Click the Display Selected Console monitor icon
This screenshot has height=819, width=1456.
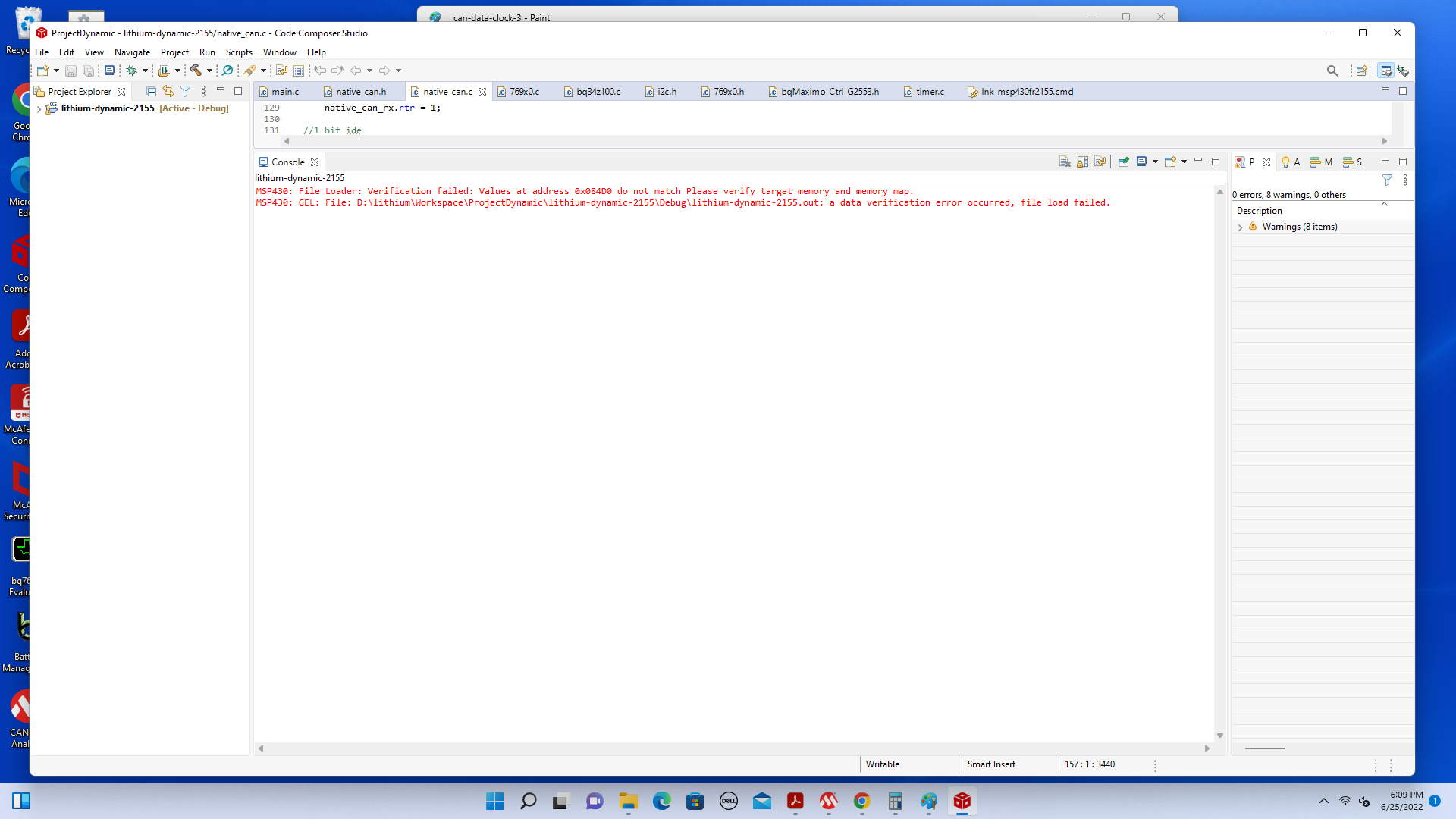tap(1141, 162)
